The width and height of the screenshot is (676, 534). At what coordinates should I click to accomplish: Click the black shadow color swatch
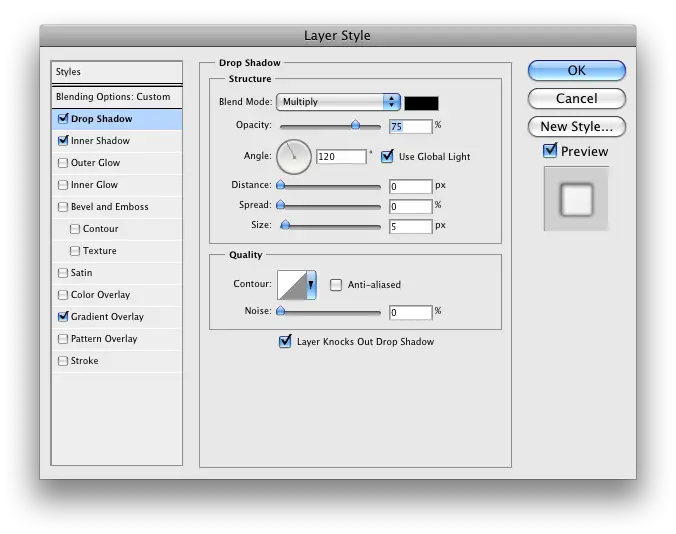[421, 102]
